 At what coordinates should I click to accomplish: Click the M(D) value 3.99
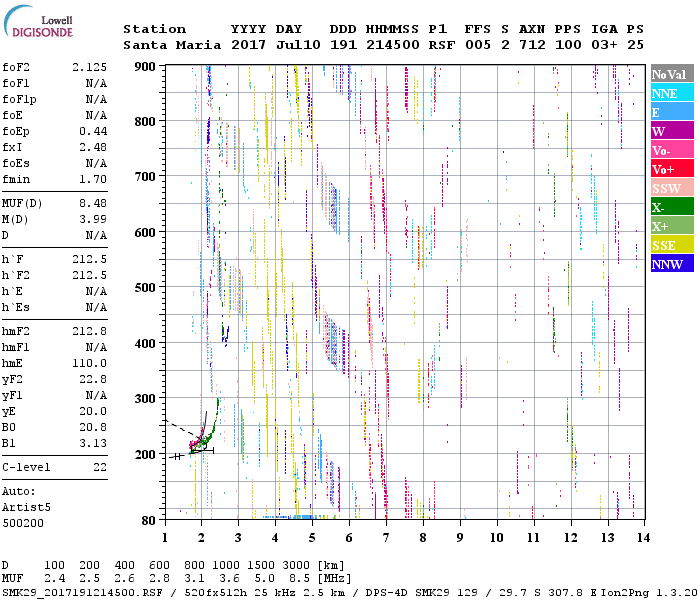click(x=93, y=219)
